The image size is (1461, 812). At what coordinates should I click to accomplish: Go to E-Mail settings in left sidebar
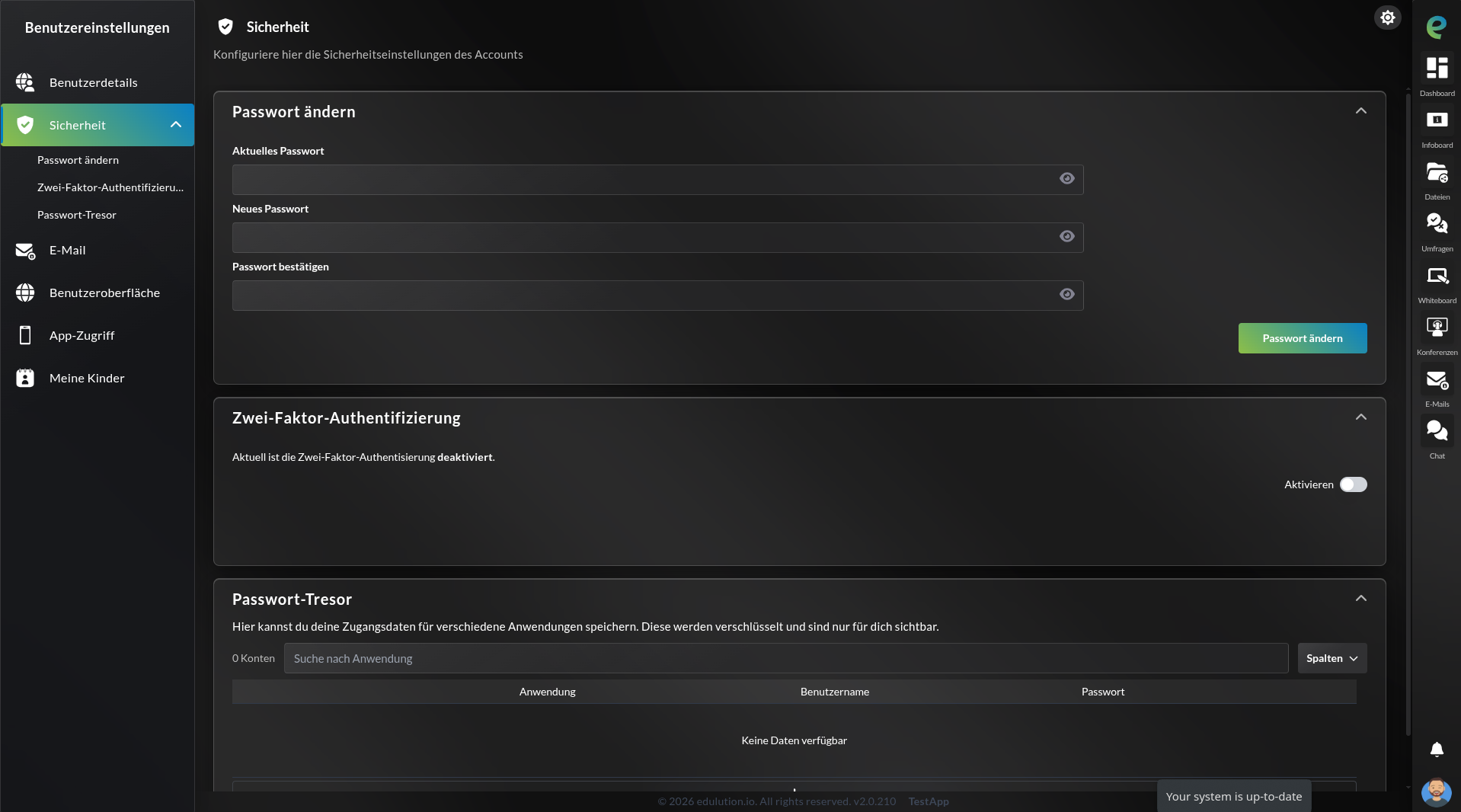[98, 250]
